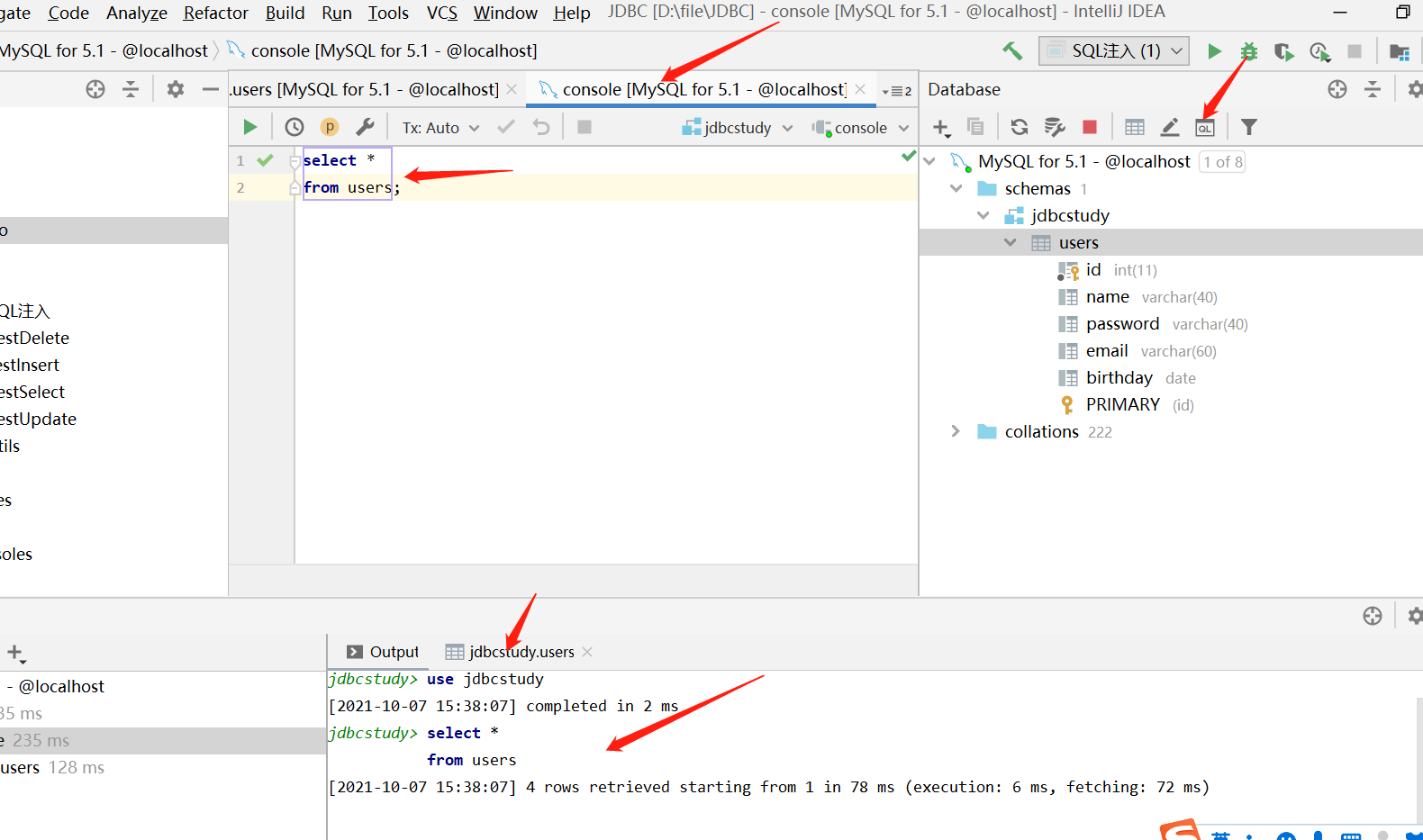Switch to the users [MySQL for 5.1] editor tab
Viewport: 1423px width, 840px height.
pos(365,89)
